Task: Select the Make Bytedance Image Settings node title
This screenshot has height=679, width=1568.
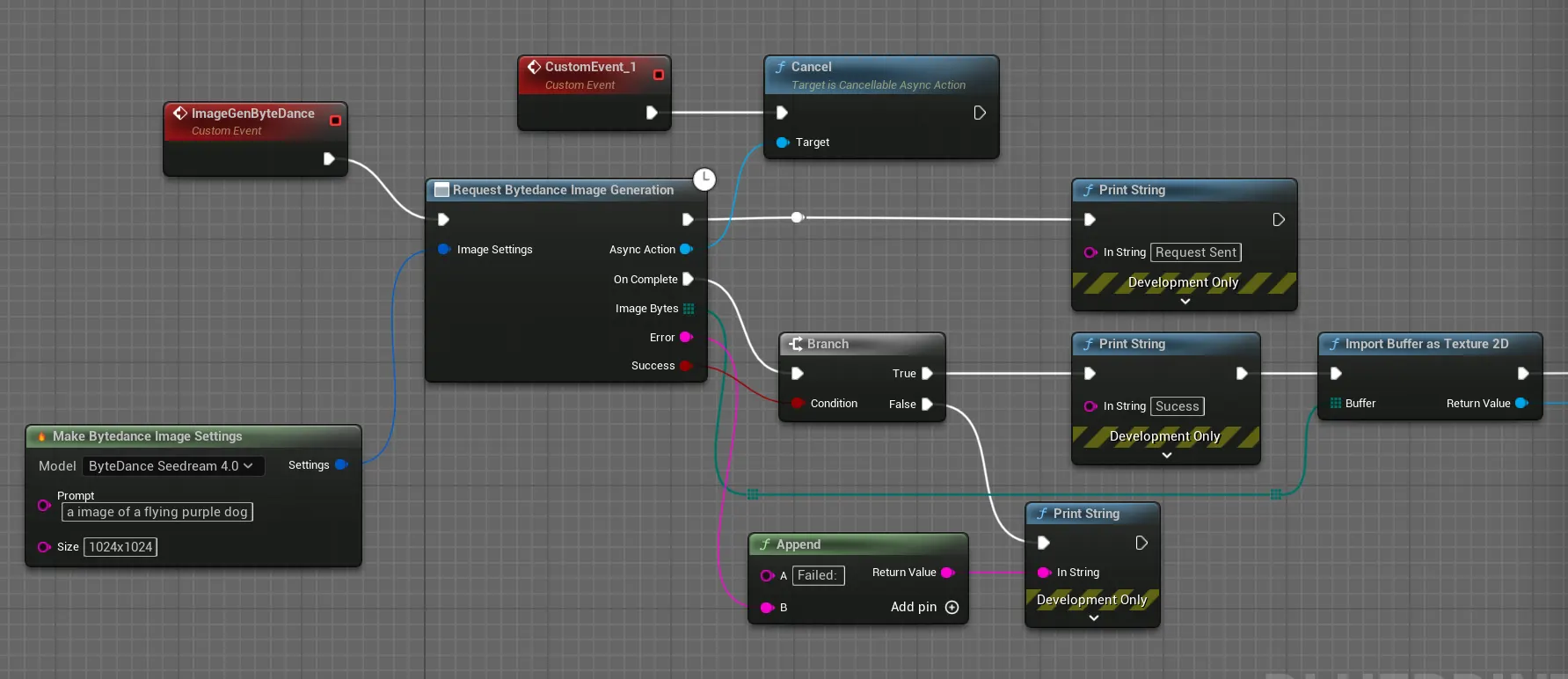Action: 147,436
